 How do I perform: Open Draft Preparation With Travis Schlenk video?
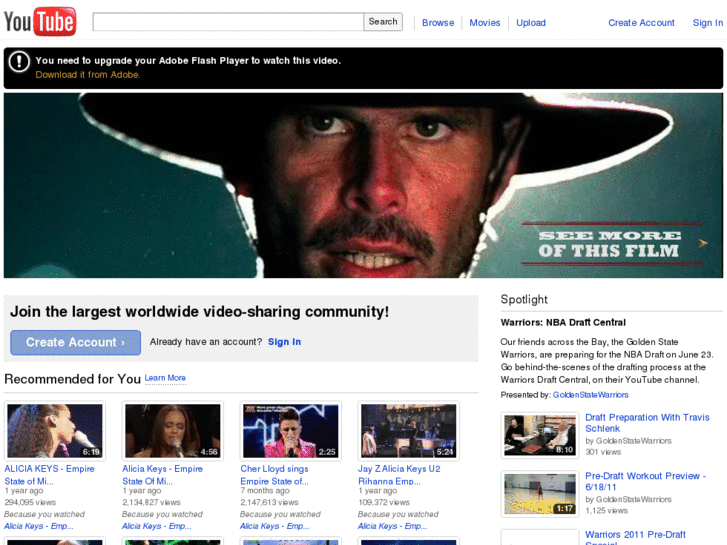[x=647, y=423]
